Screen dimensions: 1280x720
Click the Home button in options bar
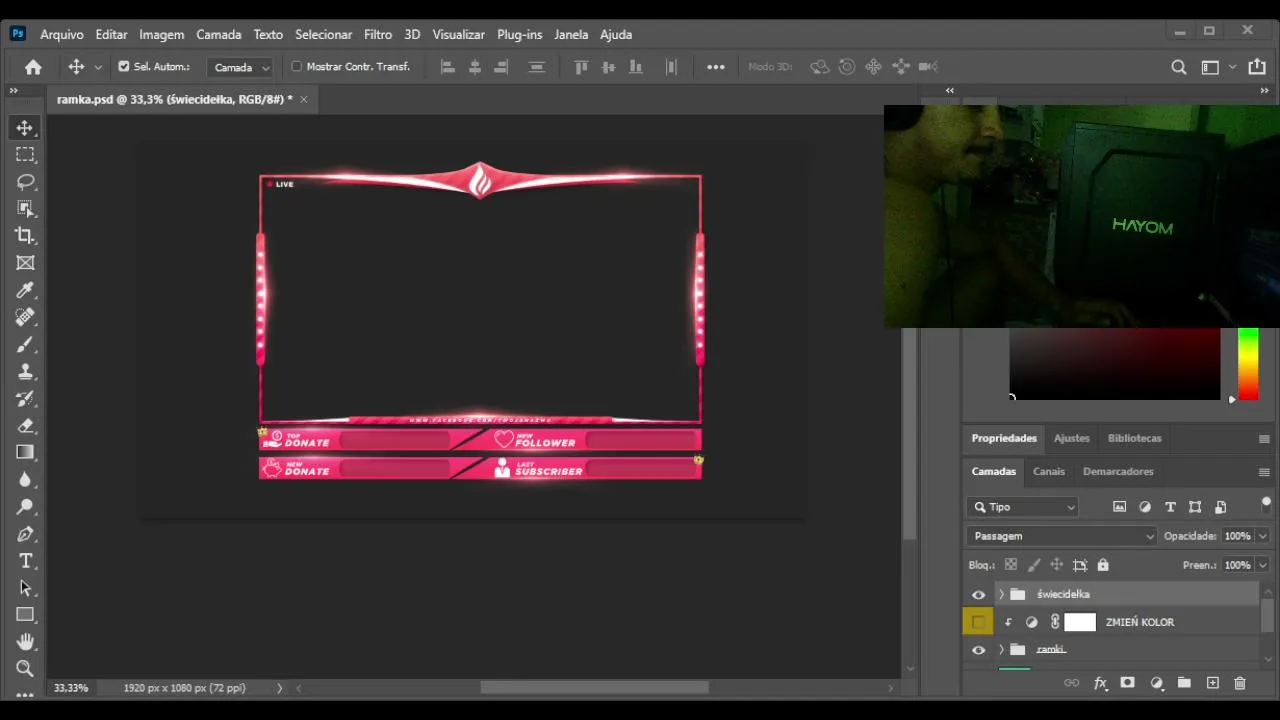33,67
